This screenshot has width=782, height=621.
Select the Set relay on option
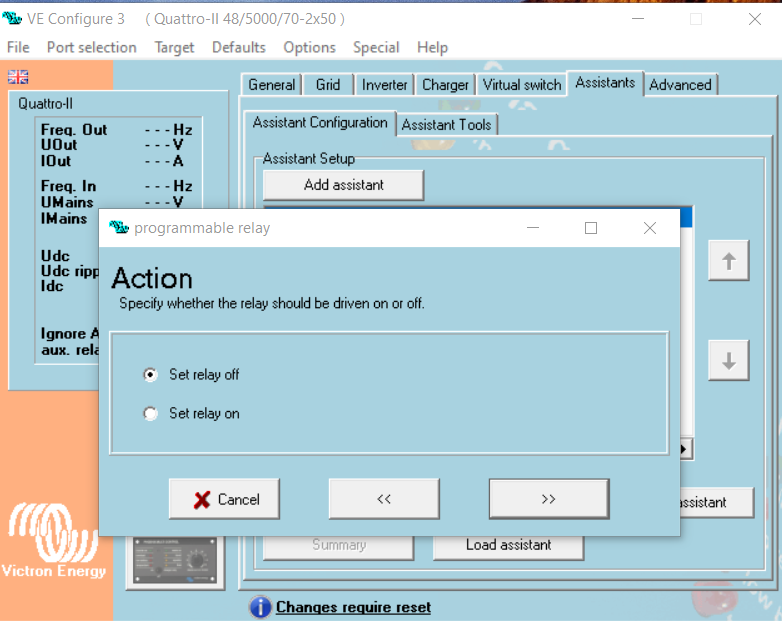click(150, 414)
